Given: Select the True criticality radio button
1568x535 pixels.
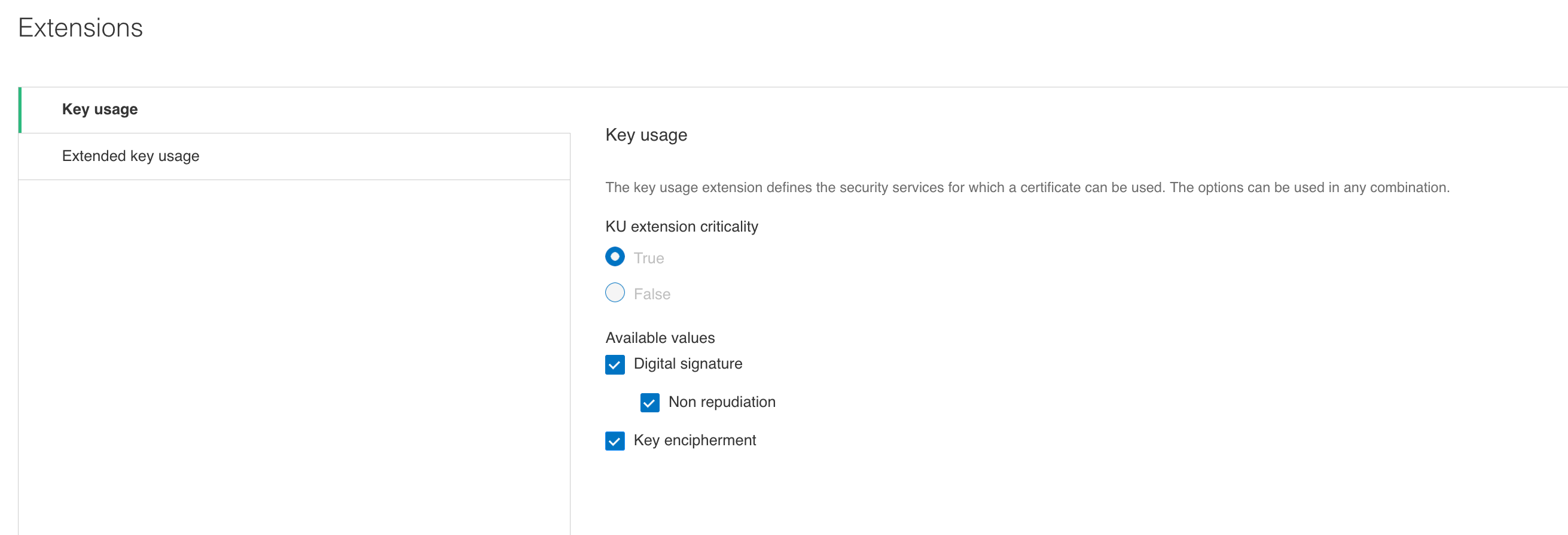Looking at the screenshot, I should point(615,257).
